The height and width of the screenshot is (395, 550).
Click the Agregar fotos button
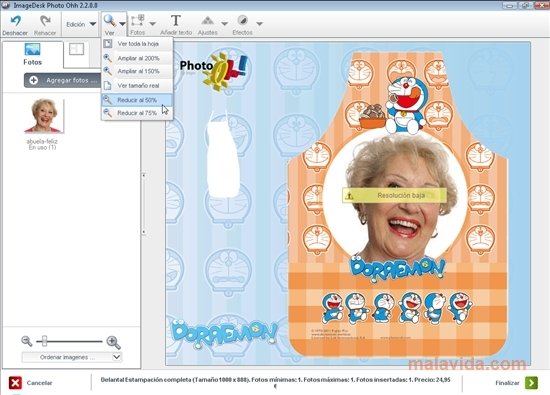63,80
